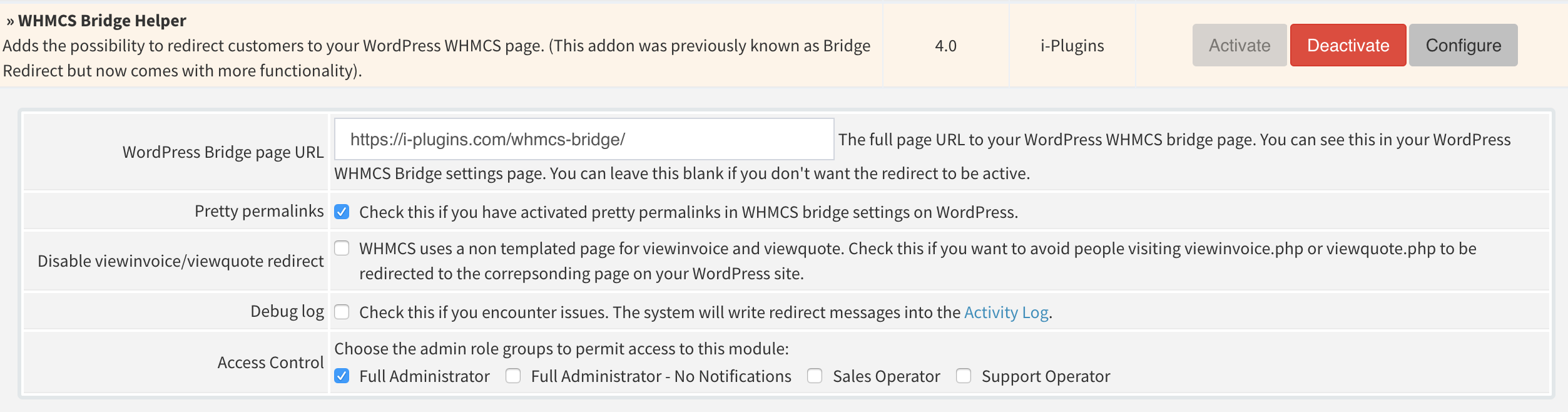
Task: Tick the Support Operator checkbox
Action: click(x=964, y=376)
